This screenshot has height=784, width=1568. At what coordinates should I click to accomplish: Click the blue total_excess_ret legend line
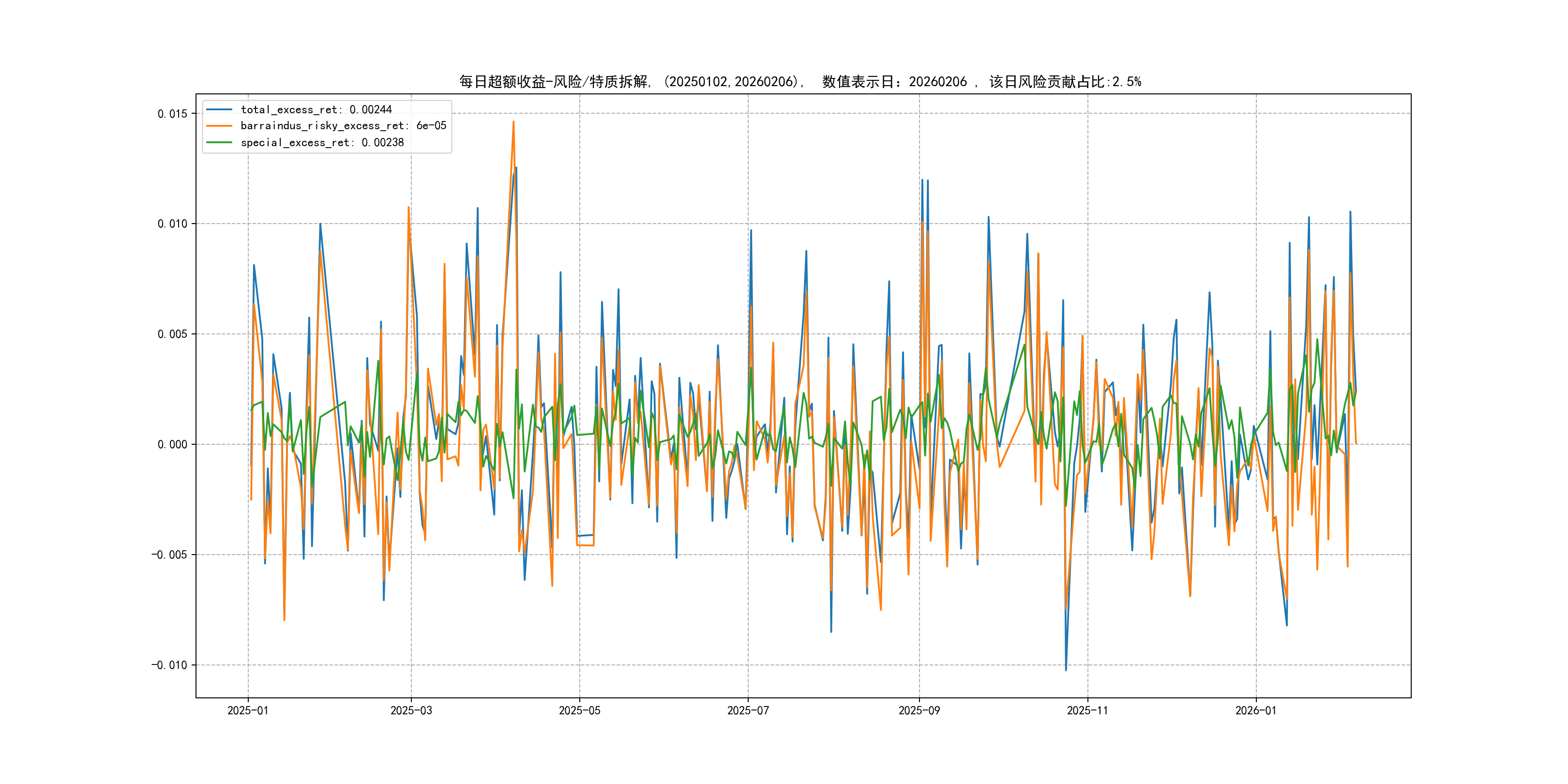point(219,109)
